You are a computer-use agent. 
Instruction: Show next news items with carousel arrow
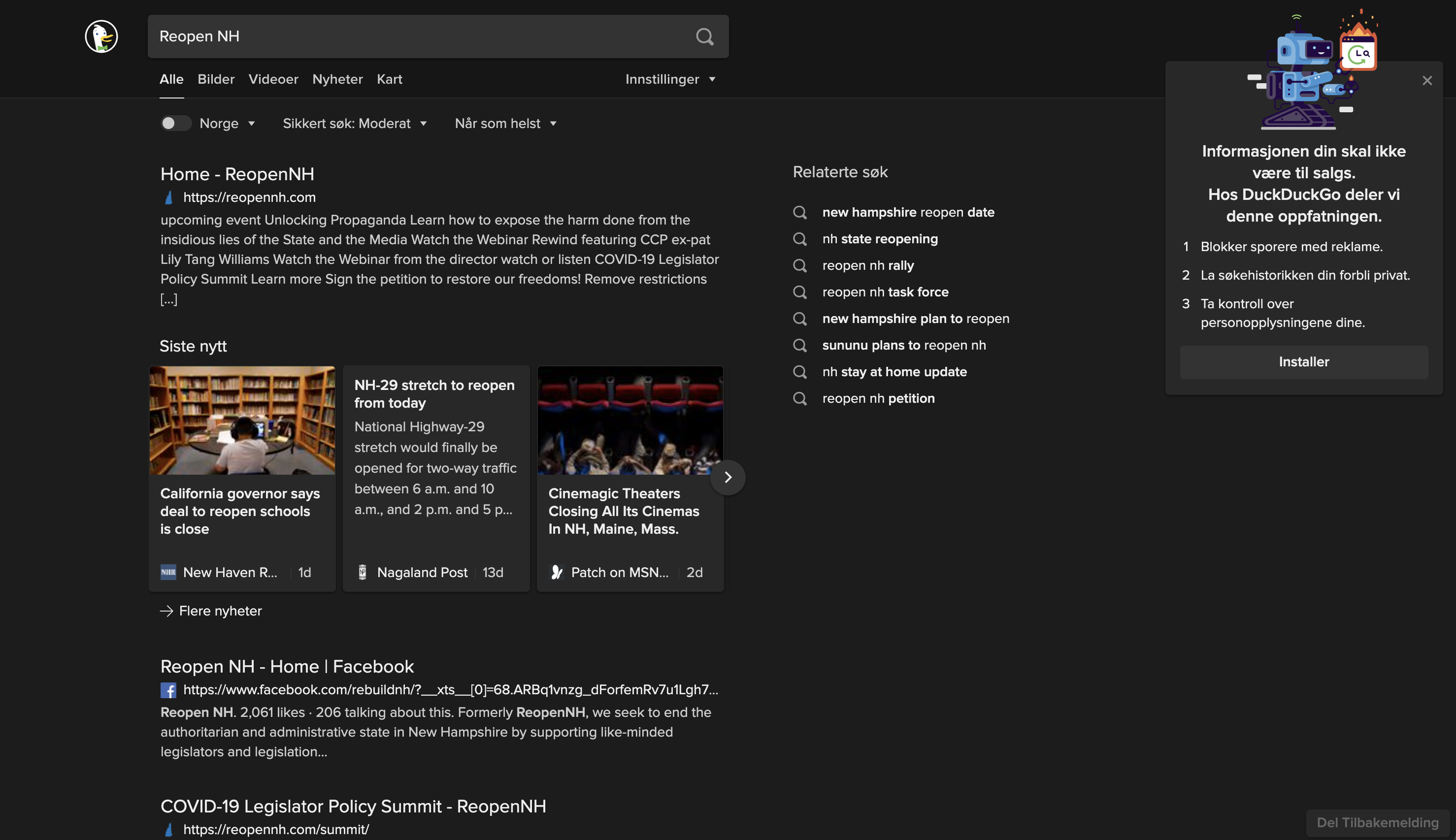pos(728,477)
